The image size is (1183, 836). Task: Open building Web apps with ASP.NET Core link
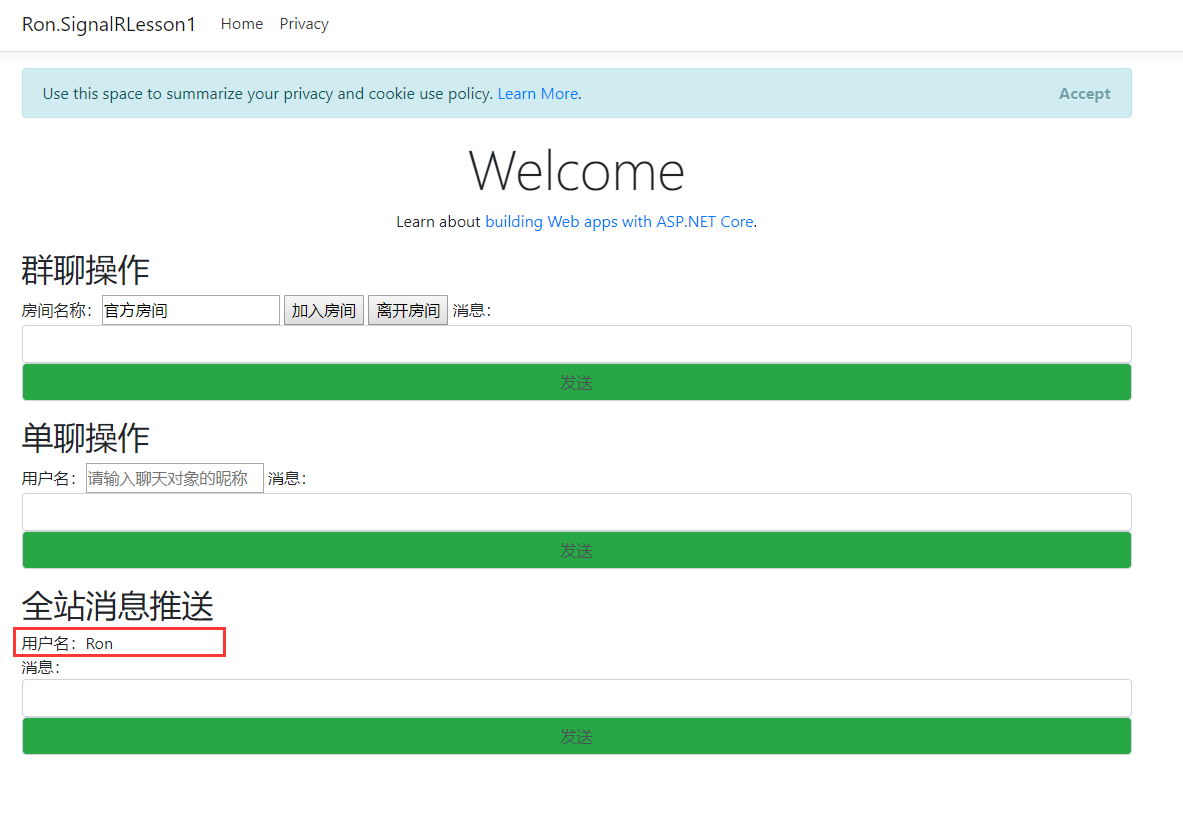[x=619, y=222]
